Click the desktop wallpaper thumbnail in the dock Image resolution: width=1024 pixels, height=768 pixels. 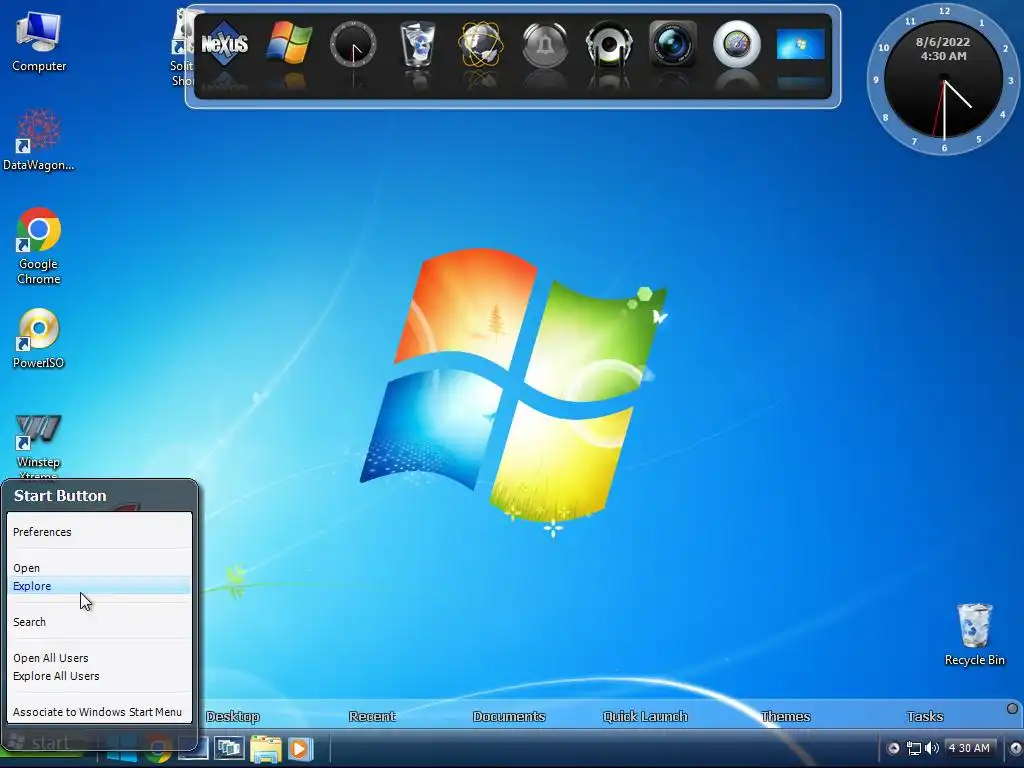tap(801, 46)
